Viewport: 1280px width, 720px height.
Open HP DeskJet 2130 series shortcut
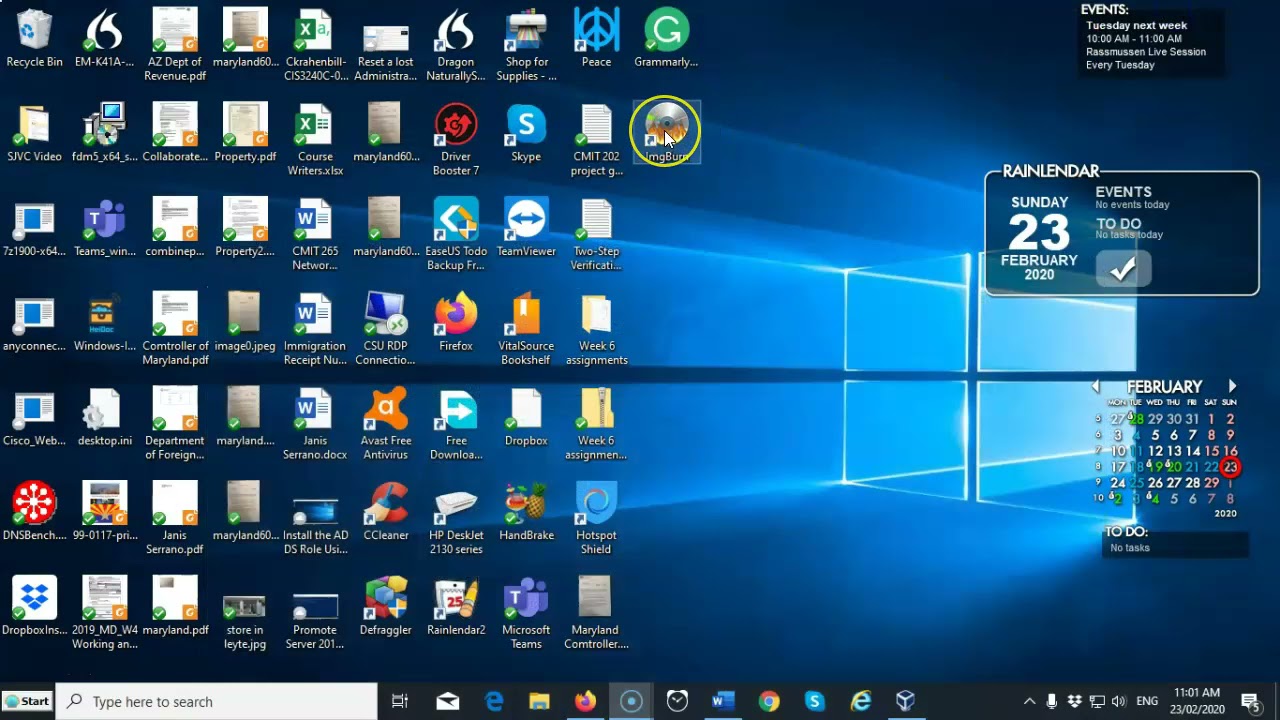pos(456,518)
